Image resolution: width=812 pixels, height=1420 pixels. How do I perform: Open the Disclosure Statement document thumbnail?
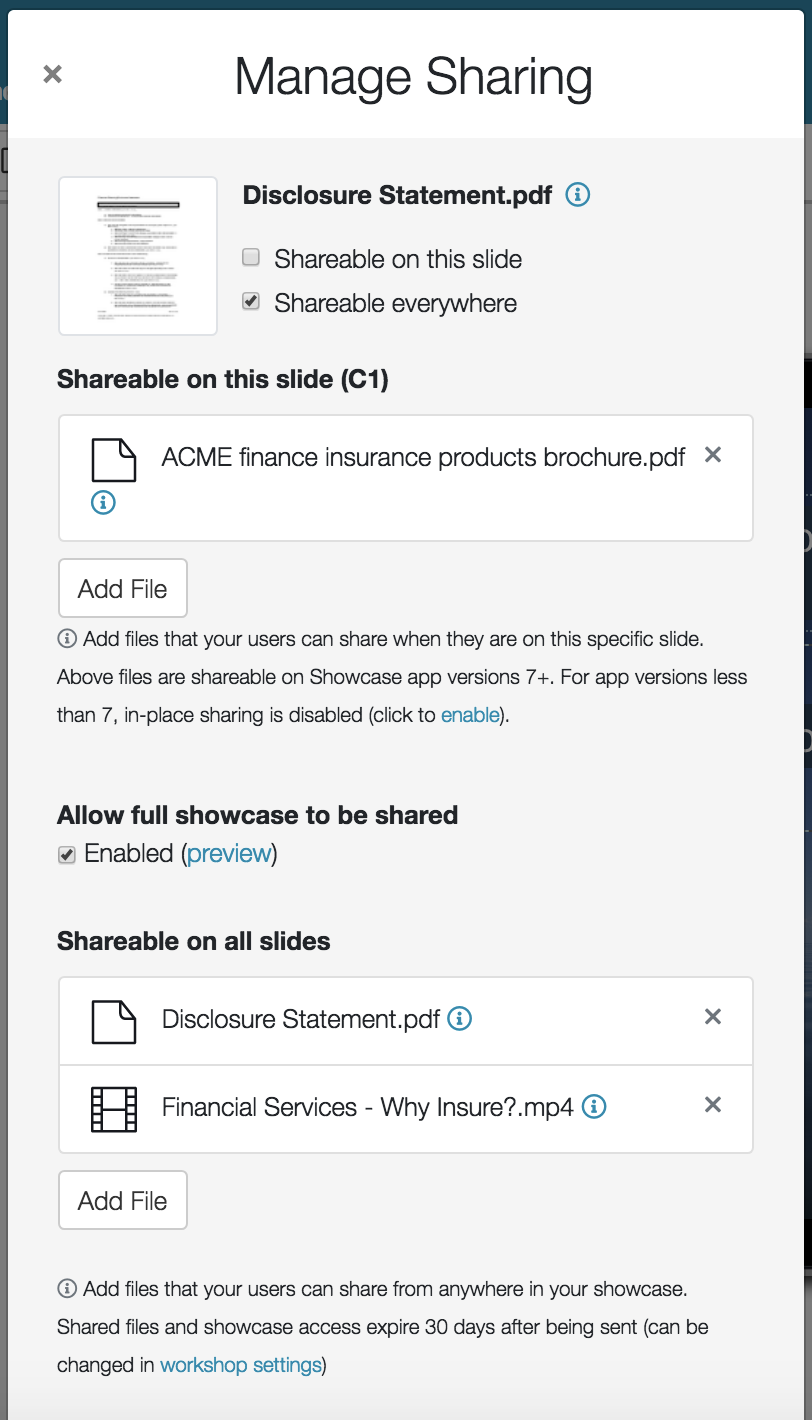coord(138,256)
